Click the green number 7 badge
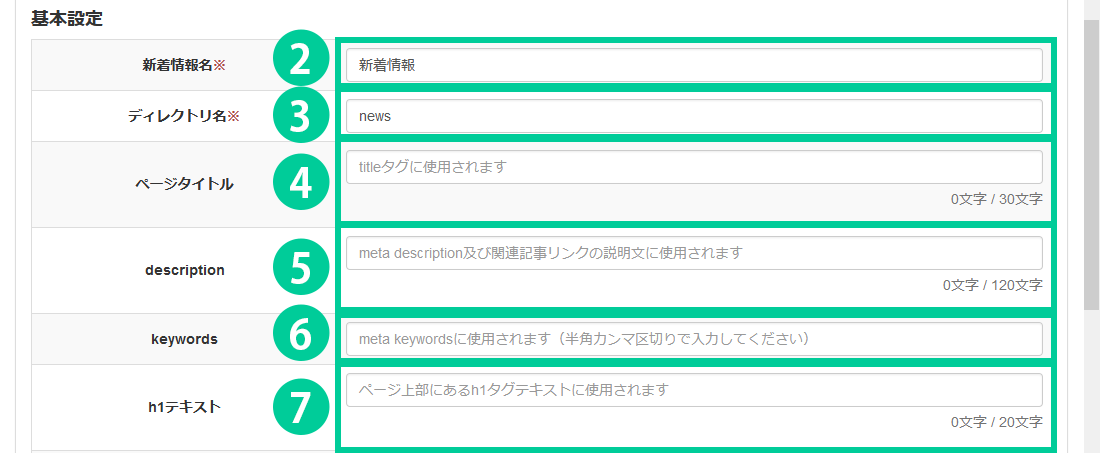The height and width of the screenshot is (453, 1100). pyautogui.click(x=300, y=406)
